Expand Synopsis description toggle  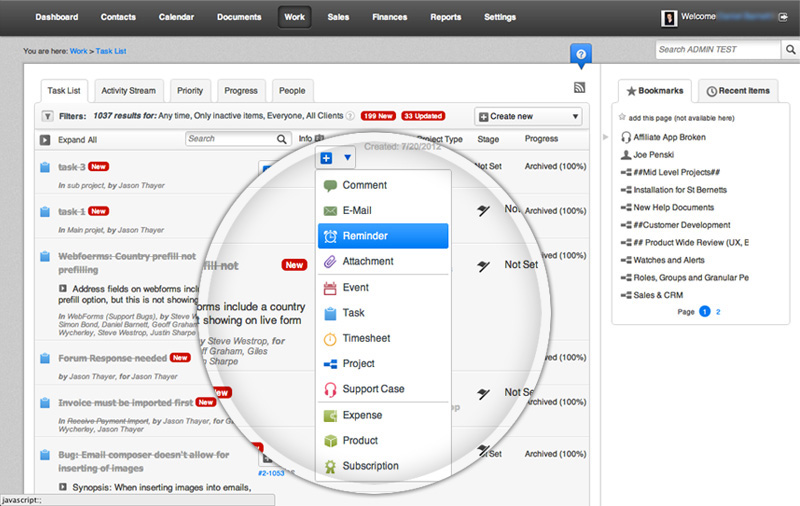click(x=63, y=487)
